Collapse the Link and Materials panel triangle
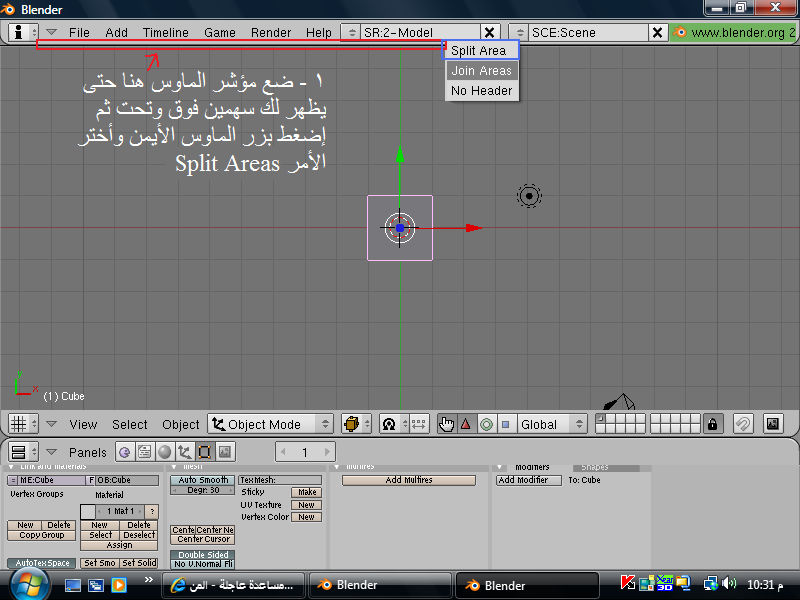Image resolution: width=800 pixels, height=600 pixels. pyautogui.click(x=11, y=467)
